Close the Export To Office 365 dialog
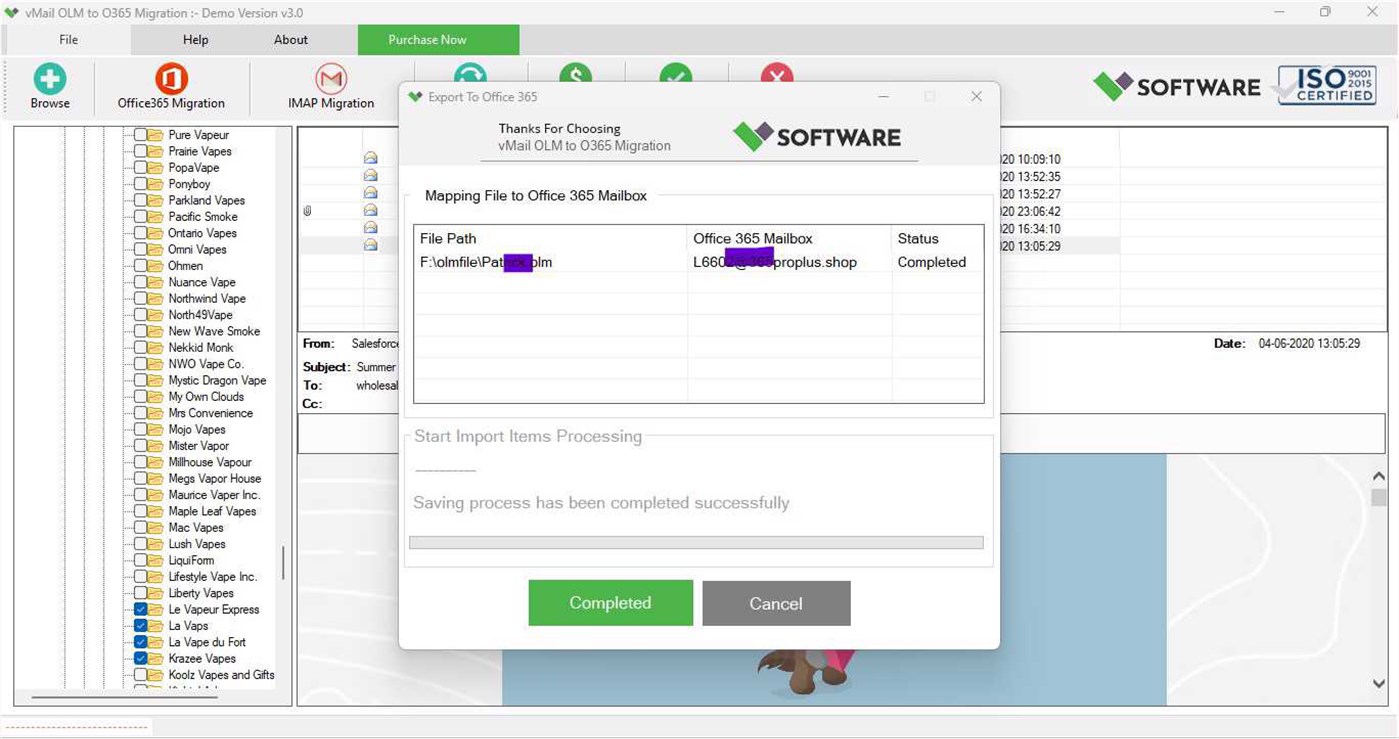The width and height of the screenshot is (1399, 739). click(x=976, y=97)
